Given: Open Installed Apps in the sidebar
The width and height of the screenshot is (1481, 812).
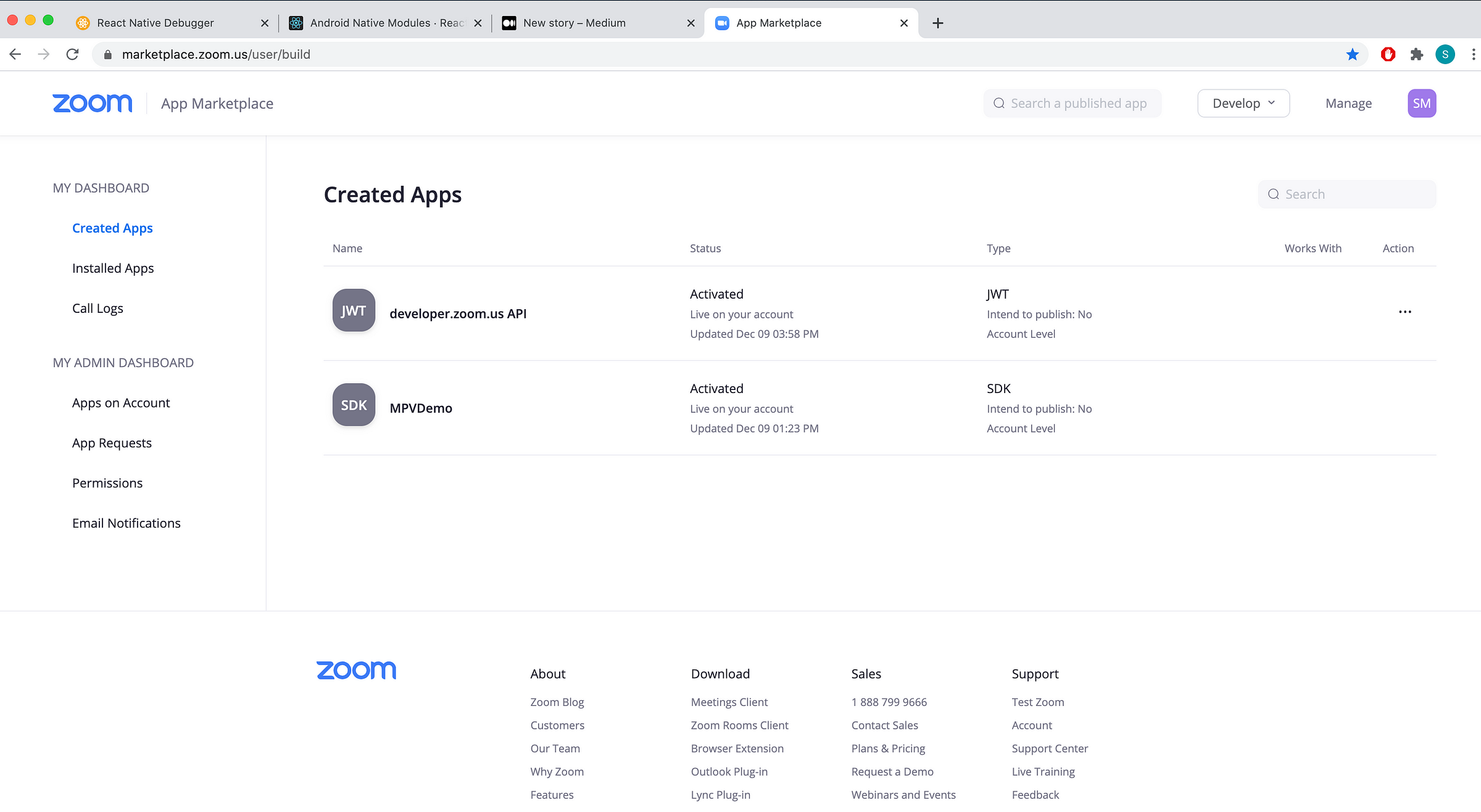Looking at the screenshot, I should click(x=113, y=268).
